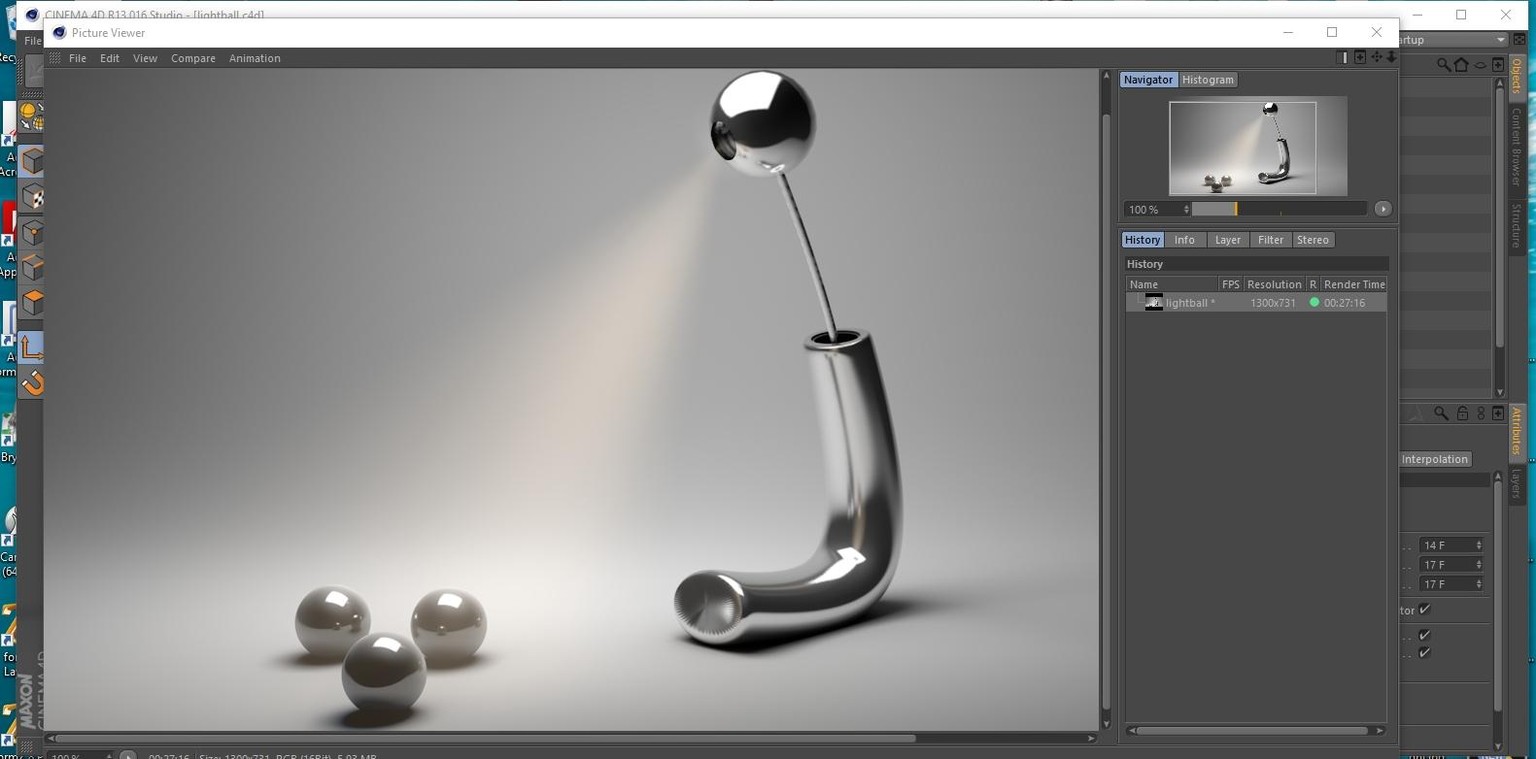Open the Compare menu
The width and height of the screenshot is (1536, 759).
pyautogui.click(x=193, y=58)
